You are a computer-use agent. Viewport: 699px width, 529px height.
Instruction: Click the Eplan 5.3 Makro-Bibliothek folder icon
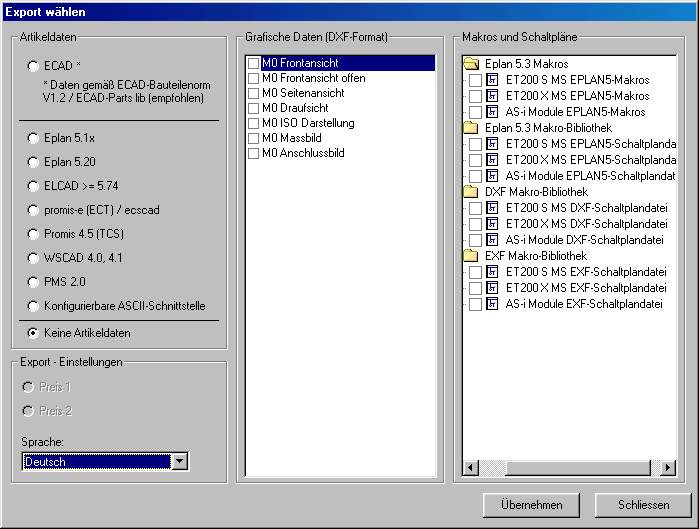[471, 128]
